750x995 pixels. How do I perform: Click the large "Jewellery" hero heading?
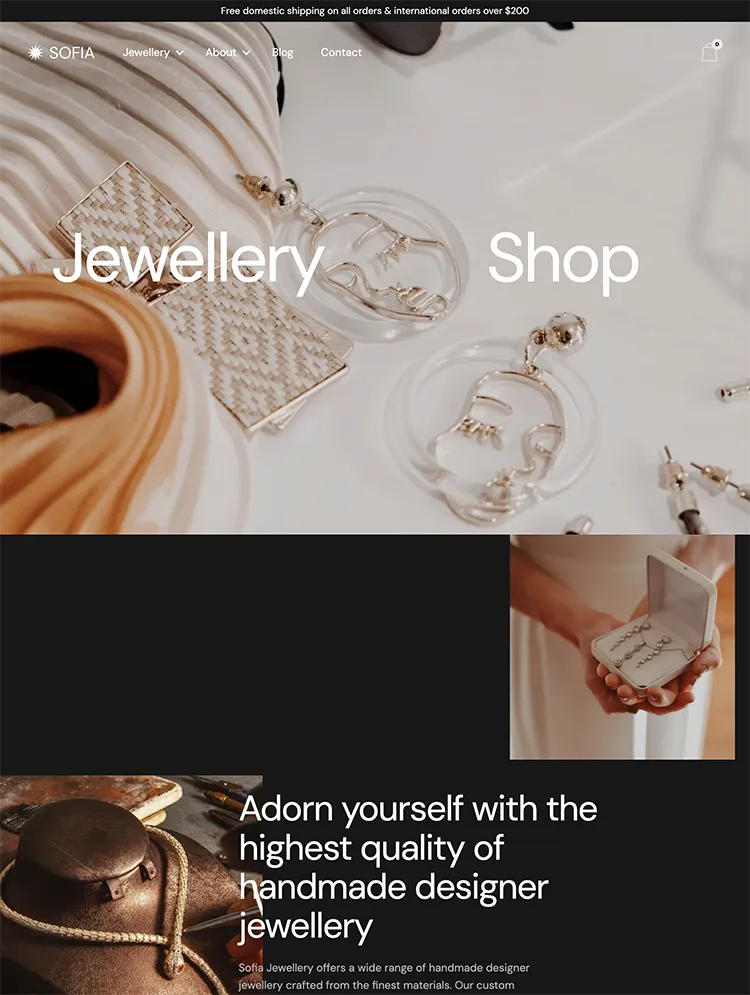pos(188,261)
